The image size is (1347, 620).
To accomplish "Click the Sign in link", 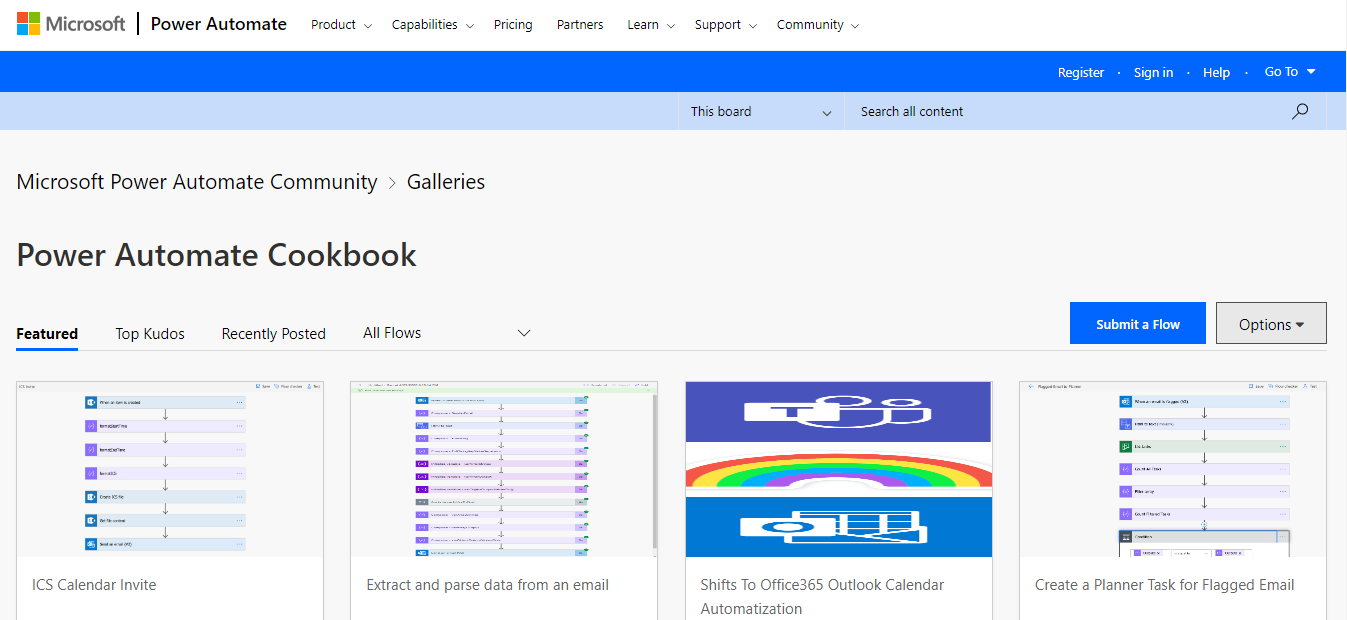I will point(1153,71).
